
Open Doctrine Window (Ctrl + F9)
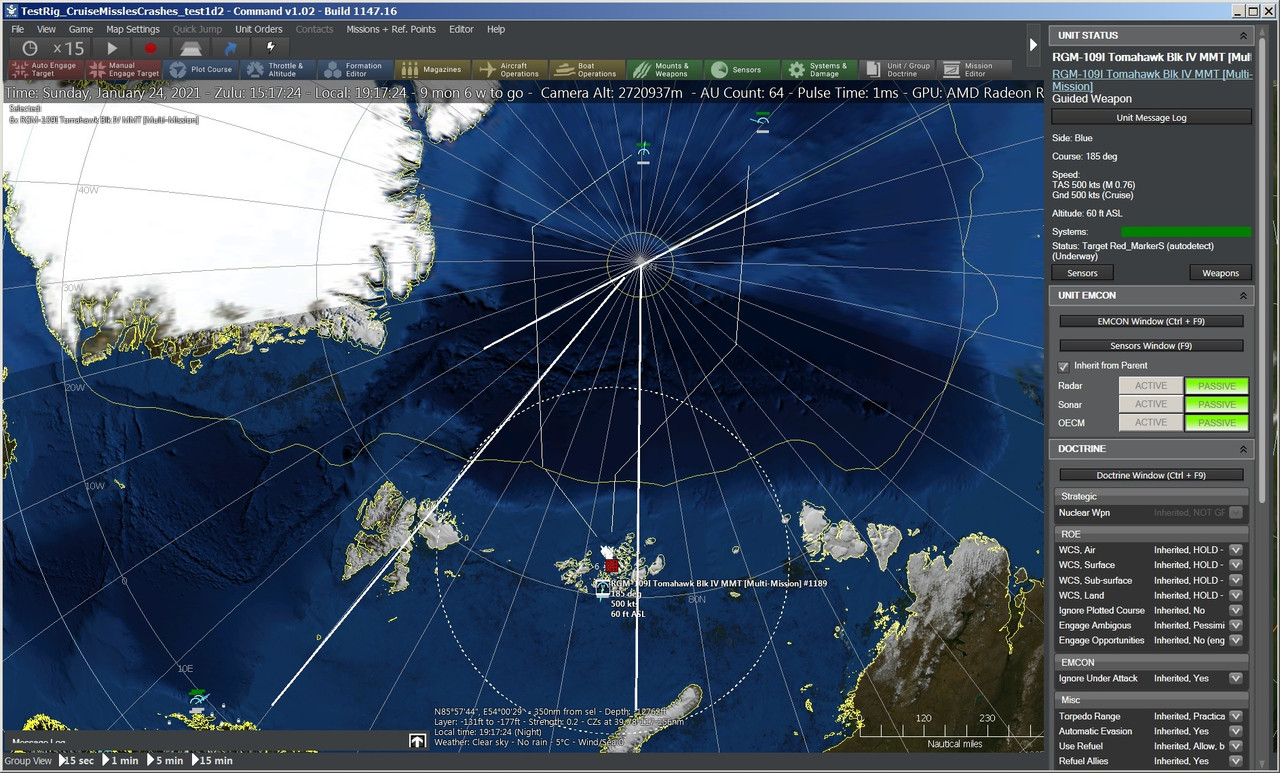[1151, 475]
